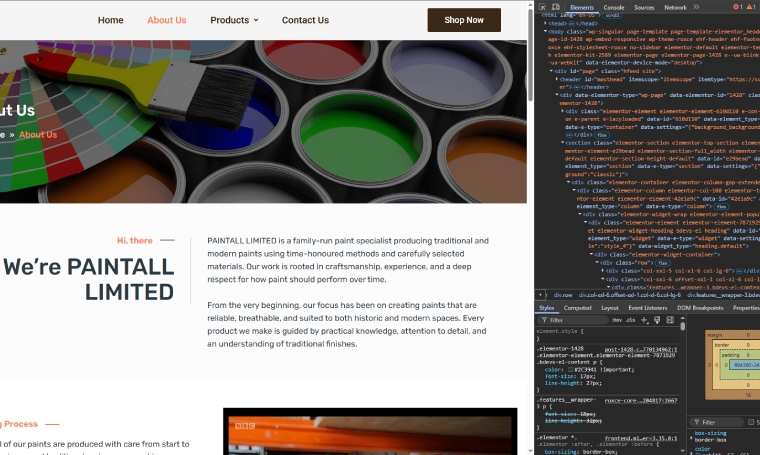Viewport: 760px width, 455px height.
Task: Open the Computed styles tab
Action: click(577, 308)
